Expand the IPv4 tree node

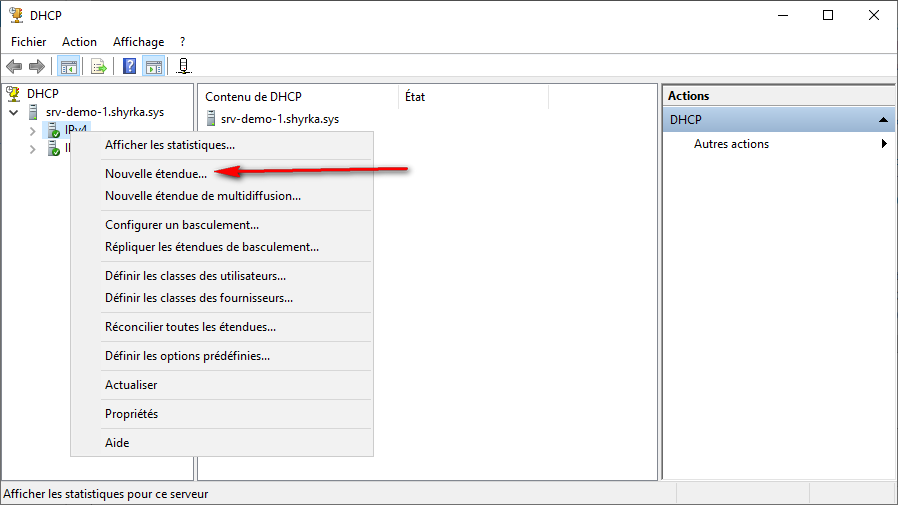click(32, 131)
